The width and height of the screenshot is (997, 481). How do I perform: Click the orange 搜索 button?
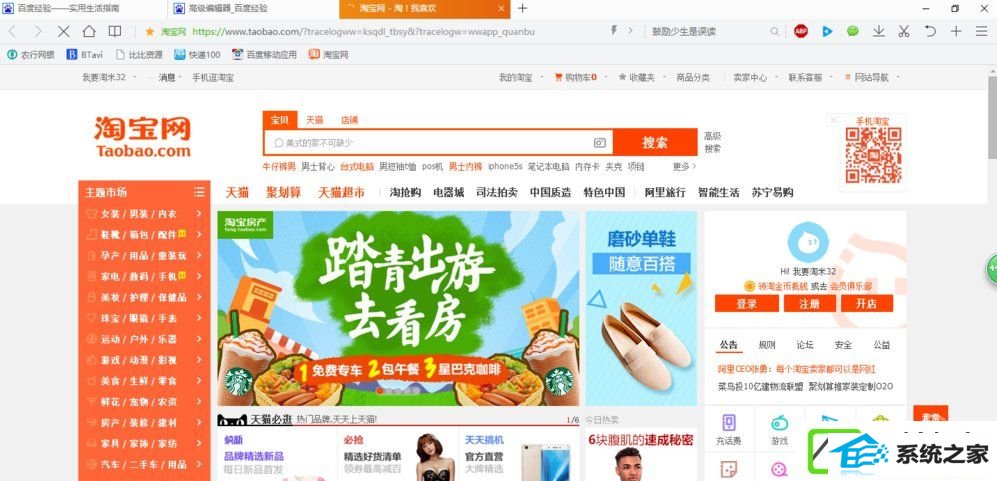pos(655,142)
